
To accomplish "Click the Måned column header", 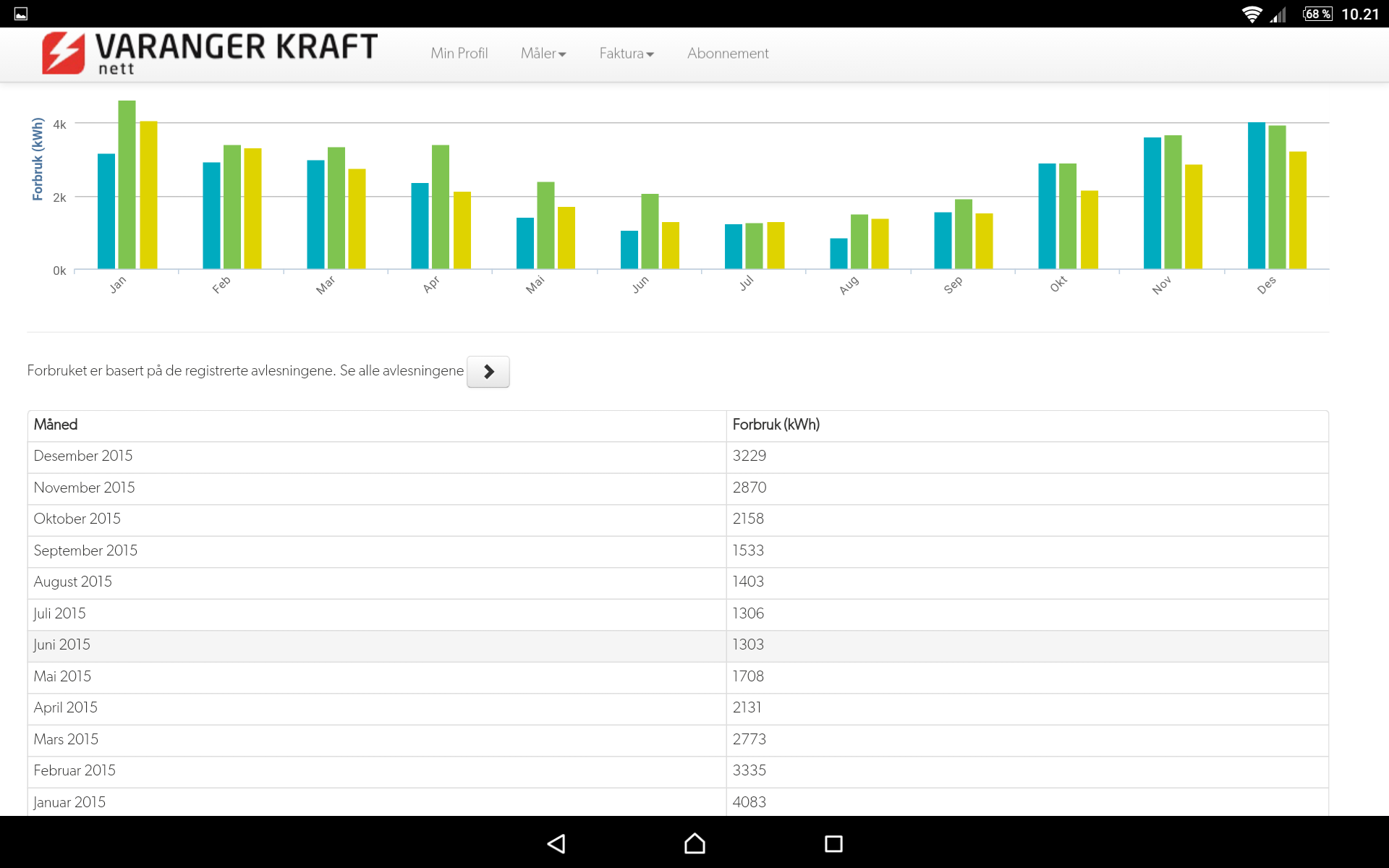I will pos(56,425).
